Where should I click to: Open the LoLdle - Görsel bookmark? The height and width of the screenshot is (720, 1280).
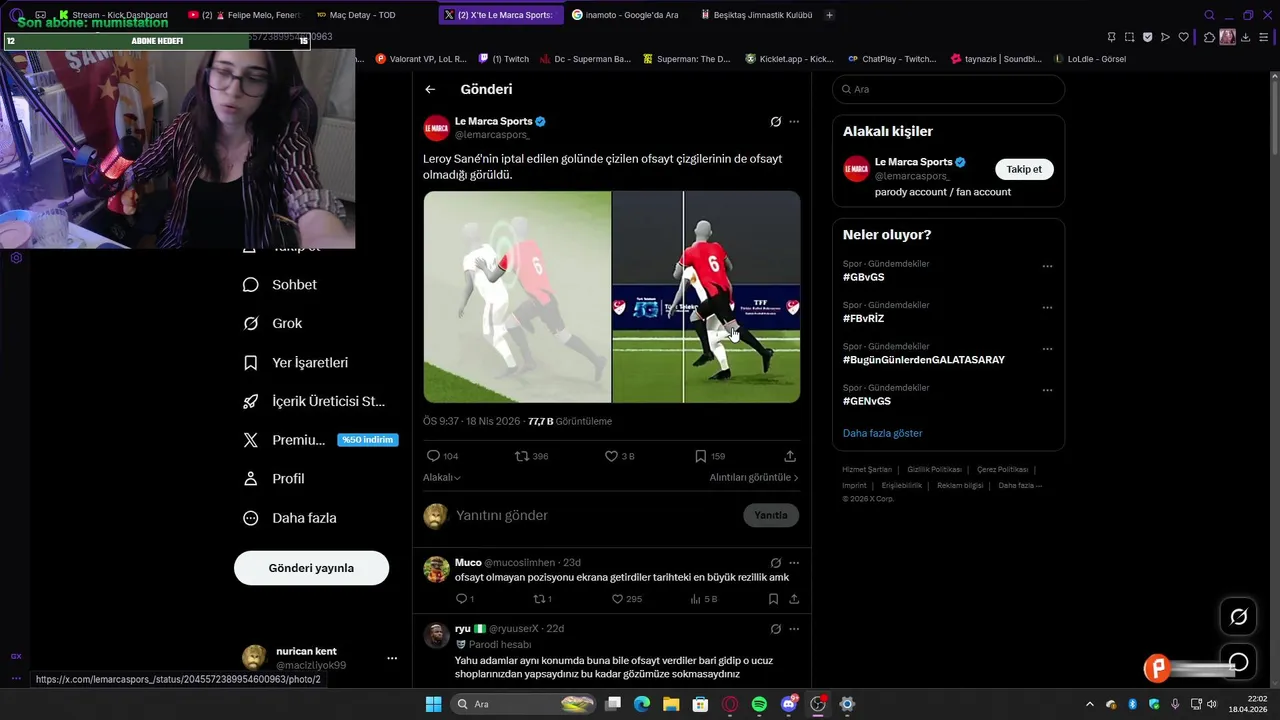(x=1090, y=59)
